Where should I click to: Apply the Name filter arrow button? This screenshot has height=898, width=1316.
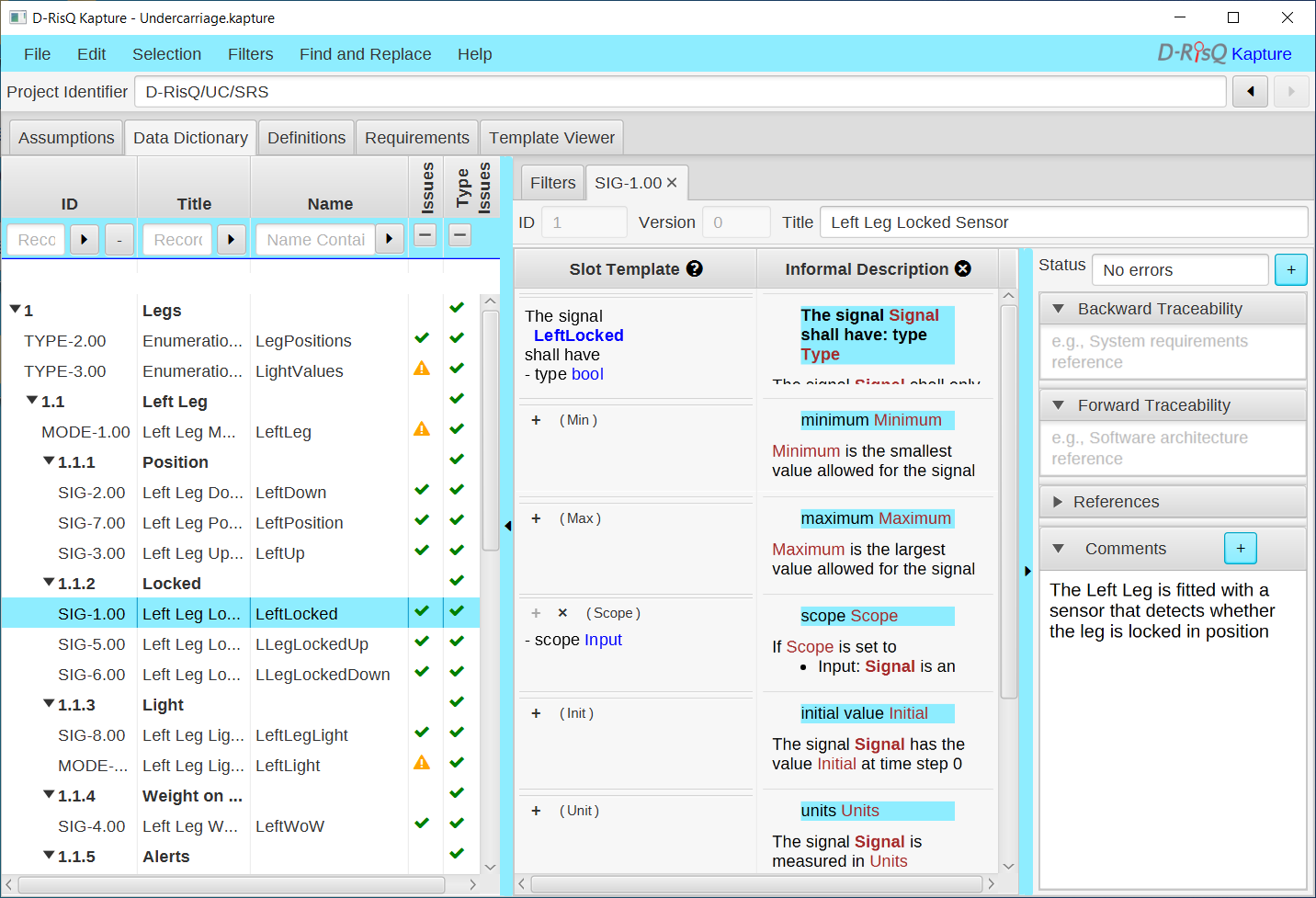click(390, 239)
